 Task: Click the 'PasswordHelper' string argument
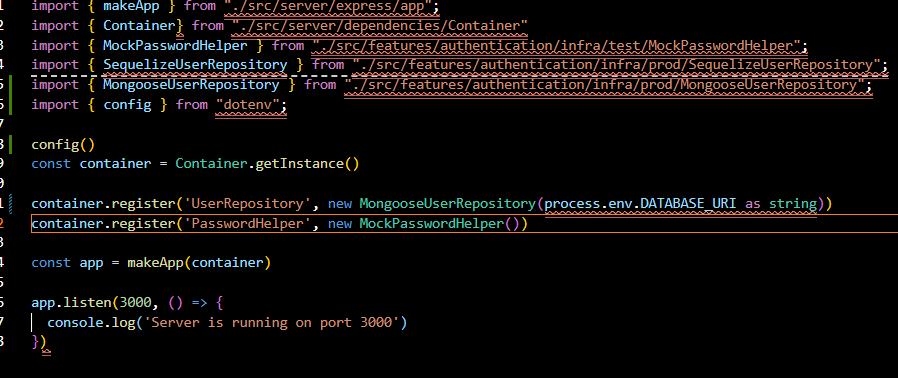pos(247,223)
